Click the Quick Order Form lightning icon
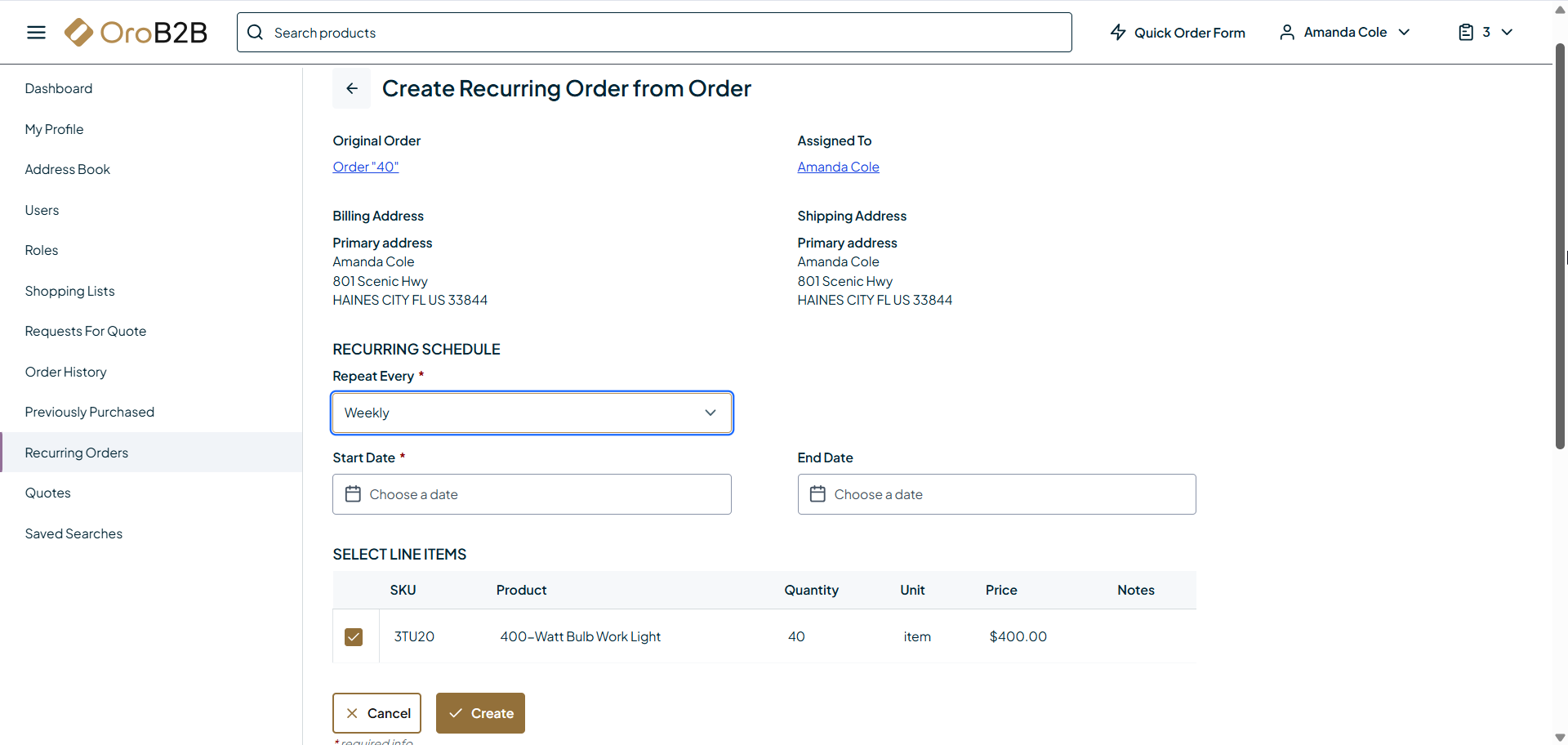 (x=1118, y=33)
